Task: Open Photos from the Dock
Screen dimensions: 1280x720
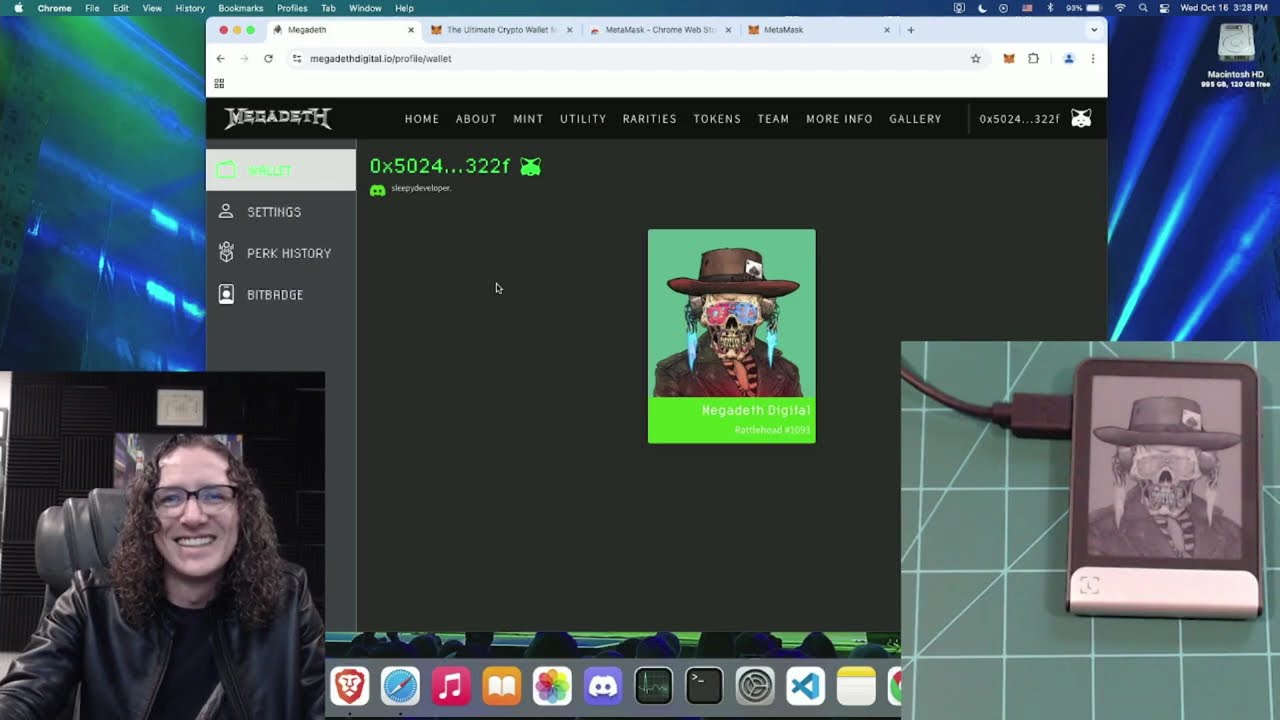Action: 552,686
